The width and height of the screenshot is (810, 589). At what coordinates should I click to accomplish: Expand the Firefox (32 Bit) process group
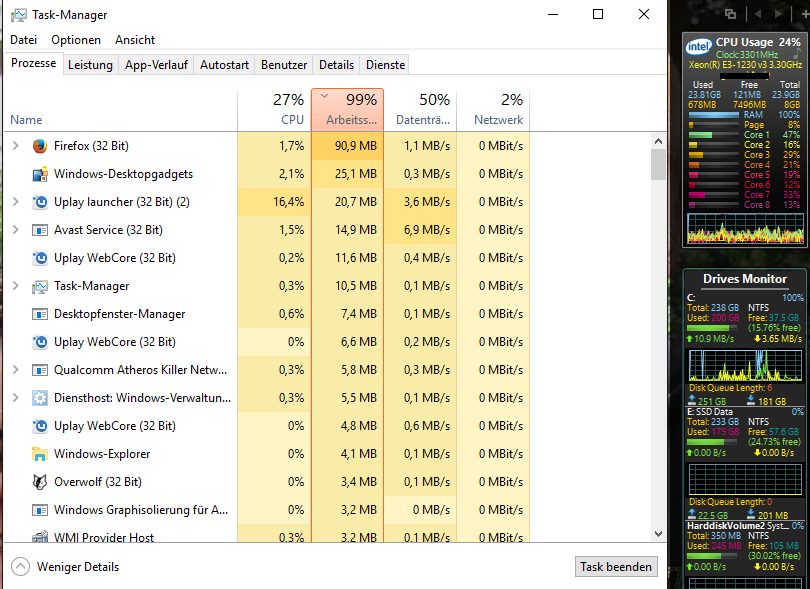point(15,146)
